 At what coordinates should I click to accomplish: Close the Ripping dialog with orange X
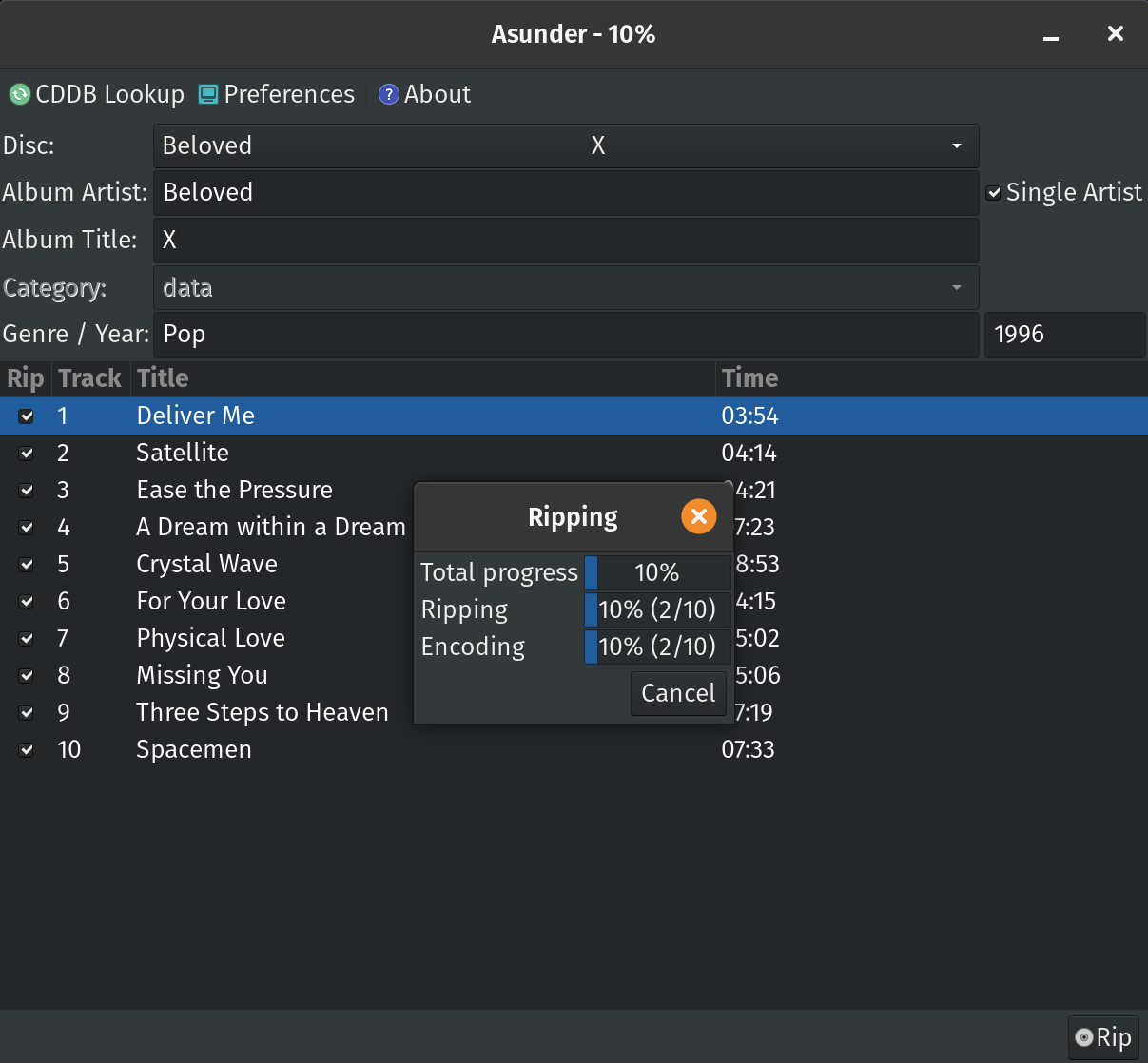coord(698,516)
